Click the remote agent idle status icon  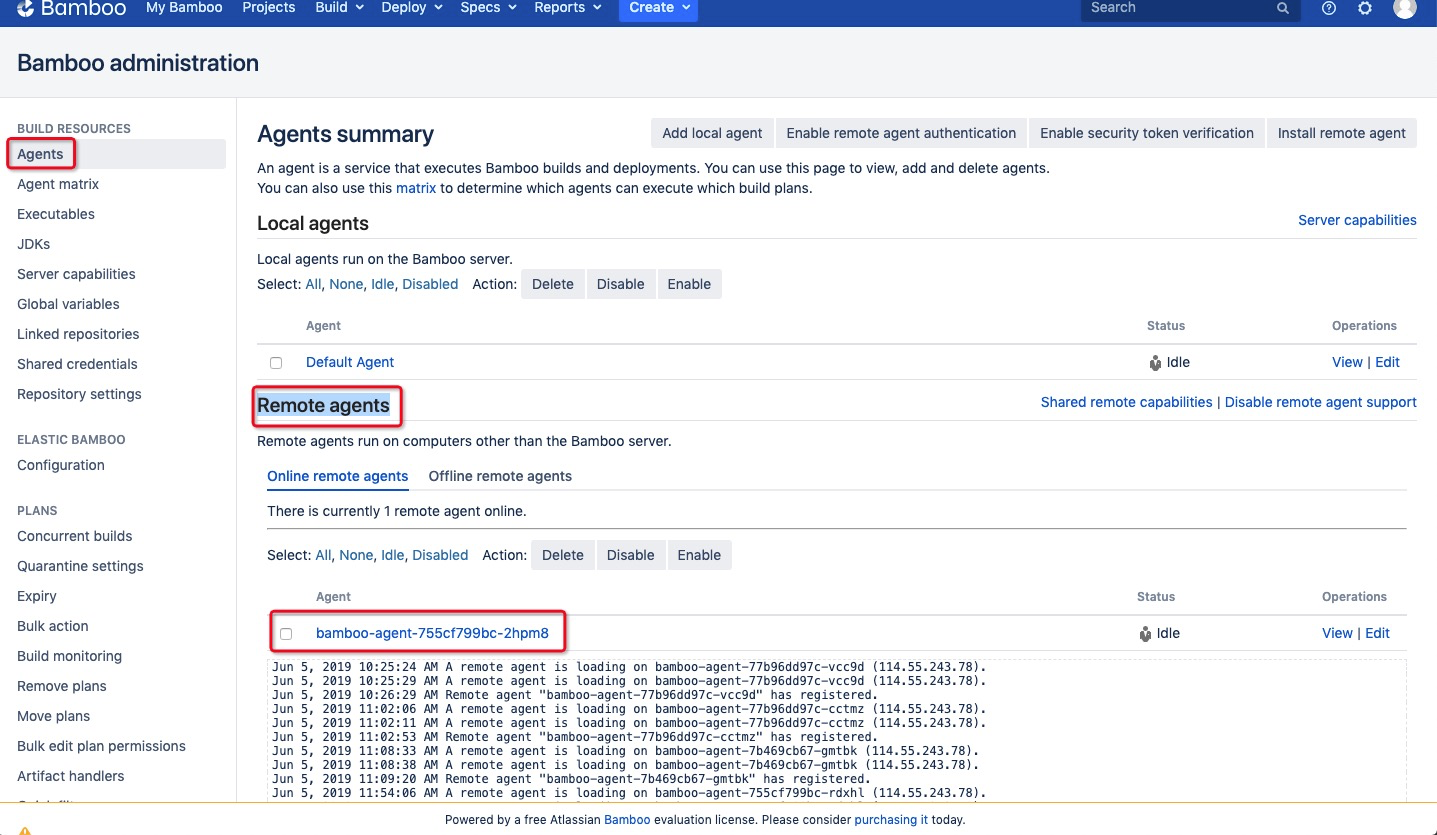click(1145, 633)
